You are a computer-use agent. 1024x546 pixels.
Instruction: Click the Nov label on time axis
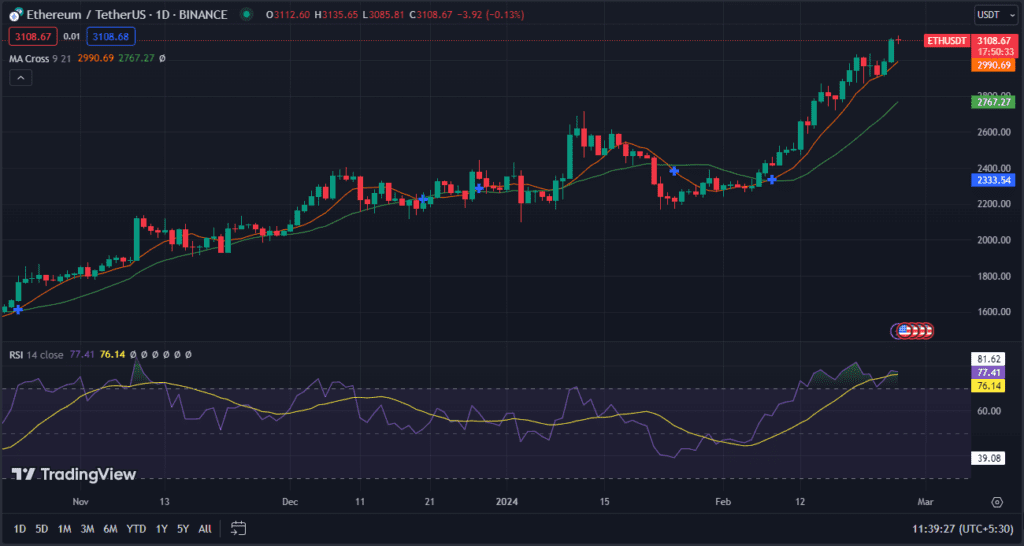(80, 502)
